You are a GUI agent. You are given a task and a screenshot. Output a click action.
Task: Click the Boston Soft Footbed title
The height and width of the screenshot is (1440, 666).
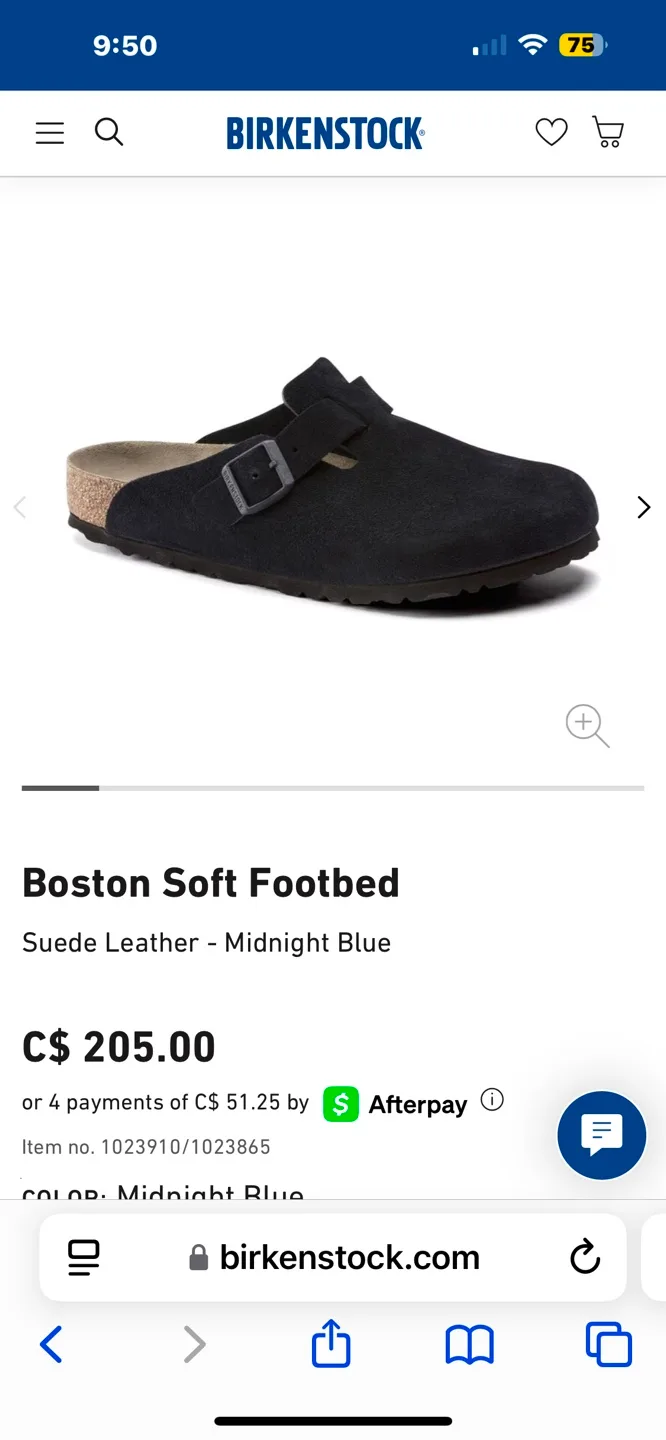pyautogui.click(x=211, y=883)
